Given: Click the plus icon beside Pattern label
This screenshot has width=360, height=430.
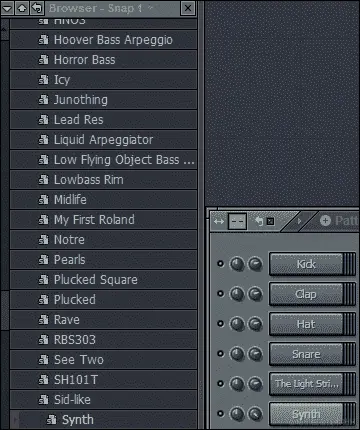Looking at the screenshot, I should tap(325, 221).
